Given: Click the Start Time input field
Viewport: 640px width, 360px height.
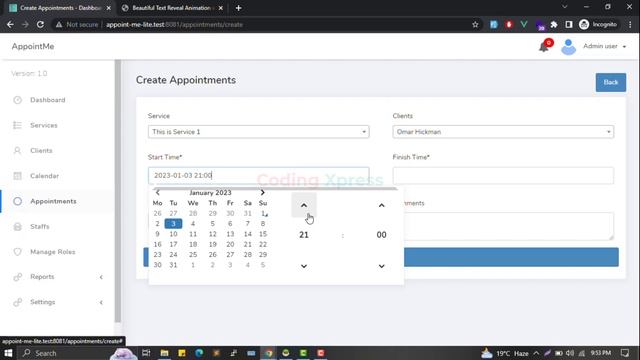Looking at the screenshot, I should pos(258,176).
